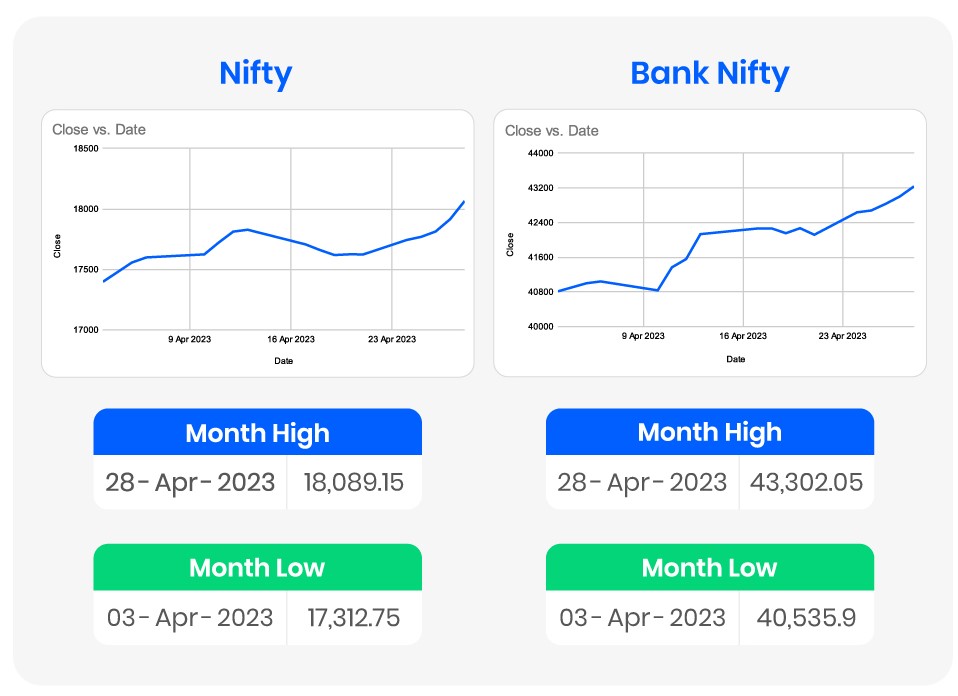Screen dimensions: 958x696
Task: Click the blue "Bank Nifty" heading
Action: (709, 74)
